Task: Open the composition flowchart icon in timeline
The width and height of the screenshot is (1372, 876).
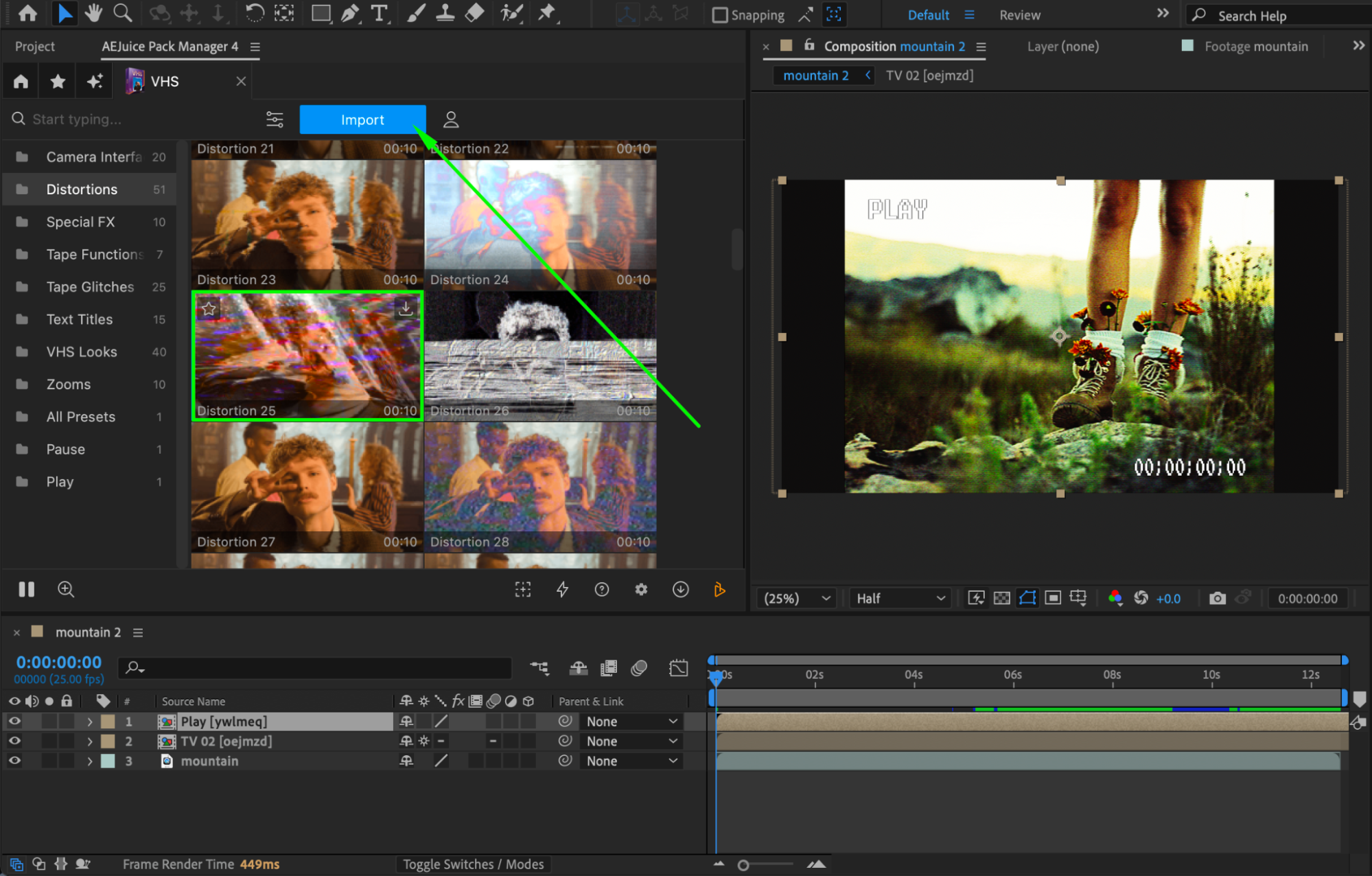Action: (539, 667)
